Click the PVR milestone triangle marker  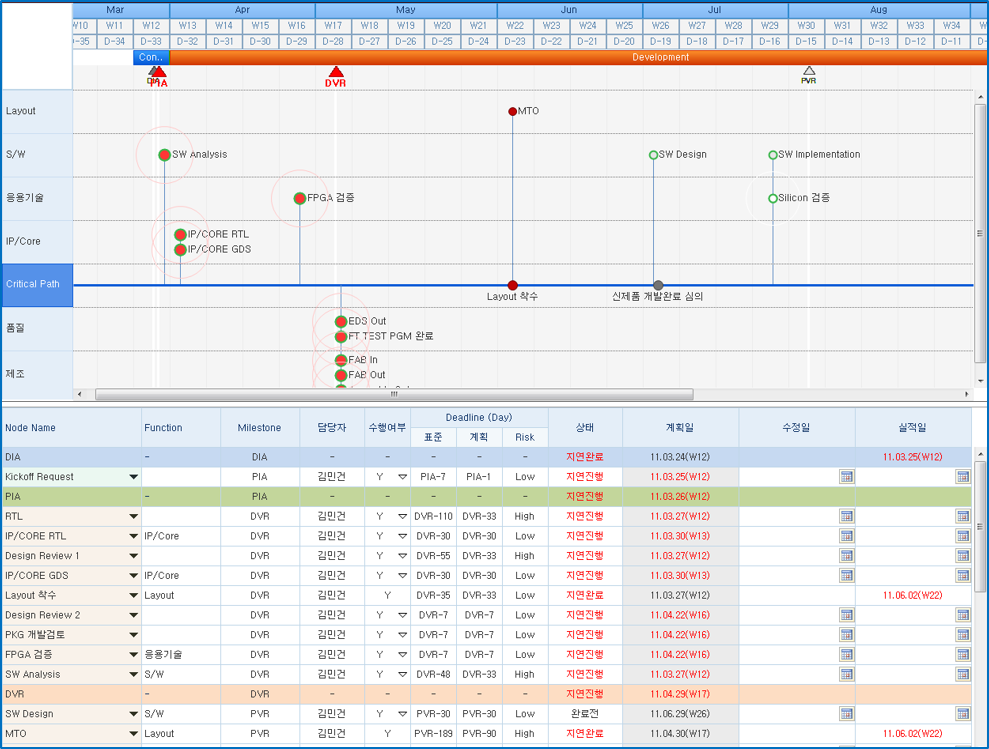click(809, 71)
